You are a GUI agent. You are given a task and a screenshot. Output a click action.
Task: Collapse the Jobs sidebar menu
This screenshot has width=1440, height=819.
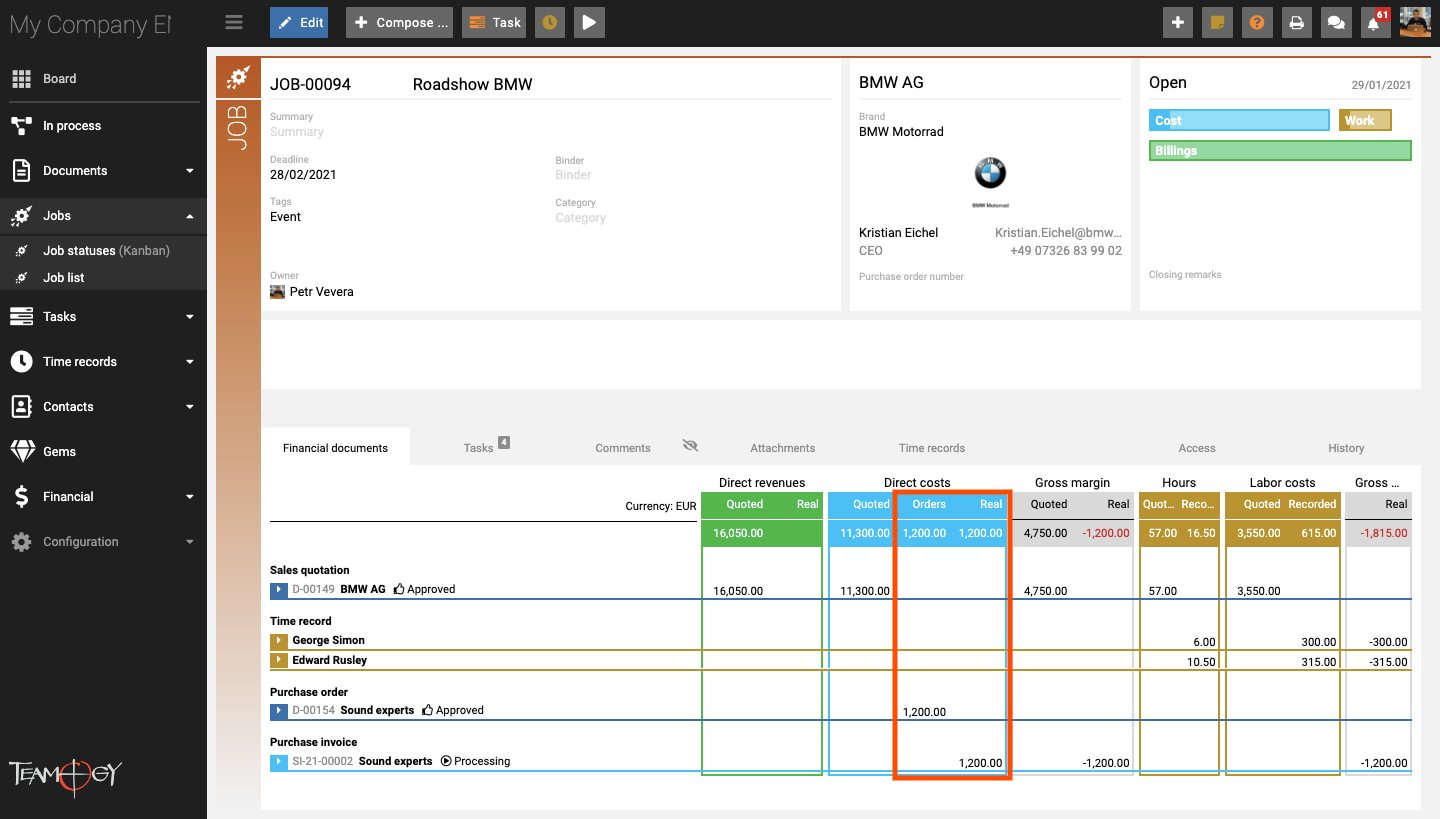pos(103,216)
